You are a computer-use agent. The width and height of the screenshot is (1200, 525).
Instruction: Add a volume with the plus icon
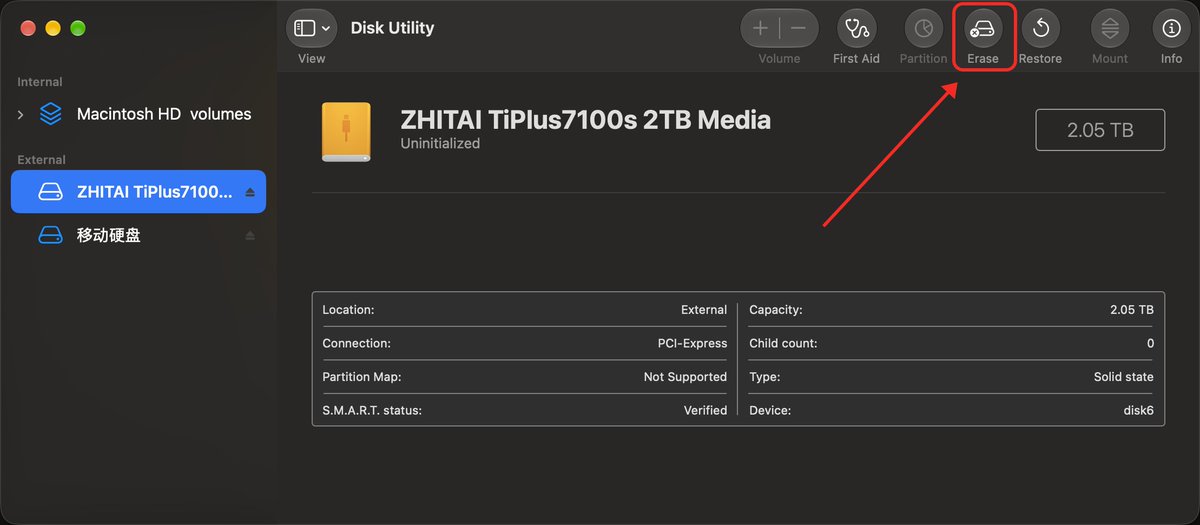[x=760, y=29]
